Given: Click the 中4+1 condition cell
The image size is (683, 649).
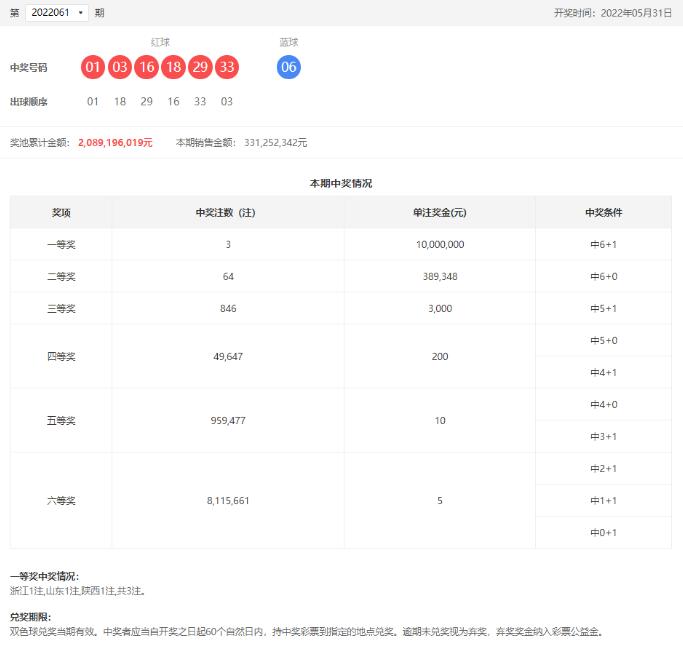Looking at the screenshot, I should point(604,373).
